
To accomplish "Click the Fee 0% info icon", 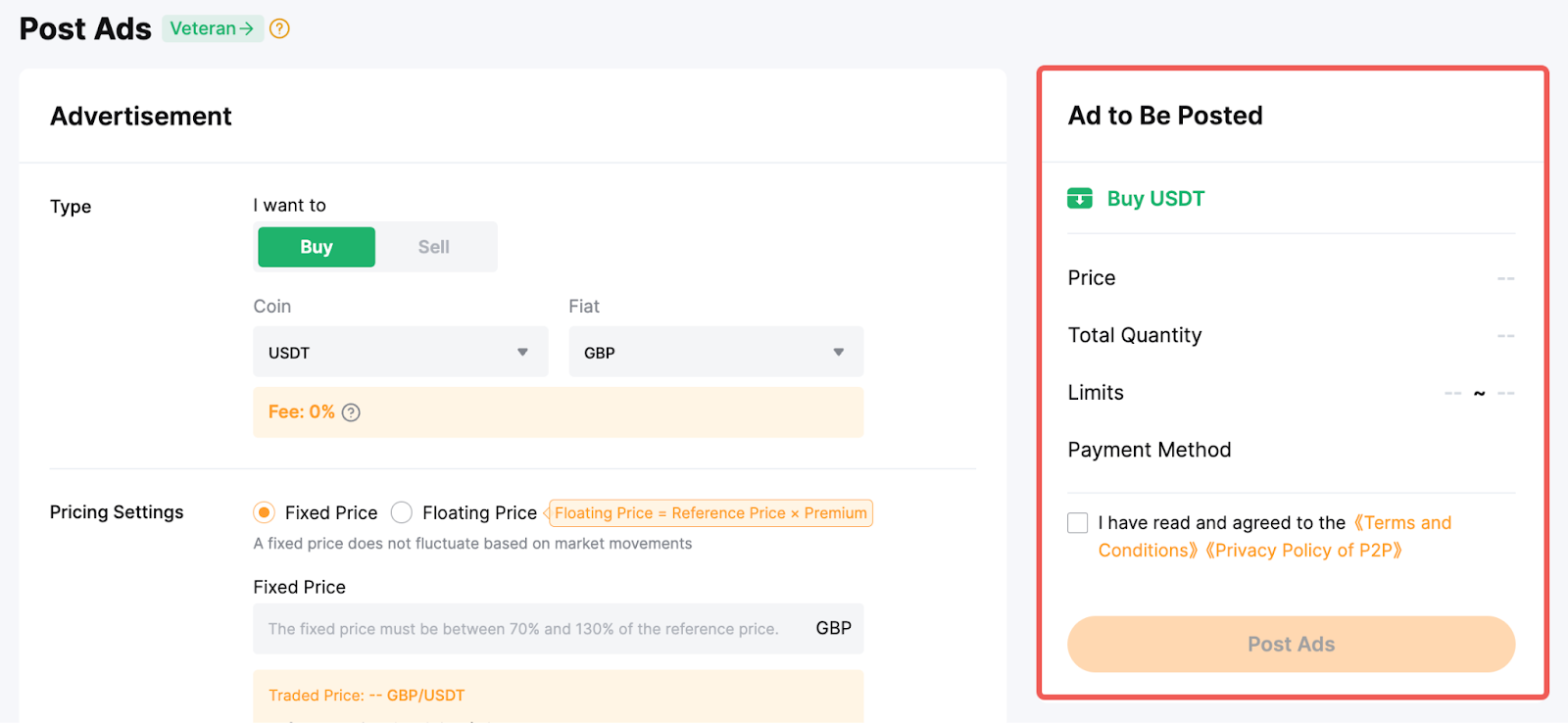I will [351, 412].
